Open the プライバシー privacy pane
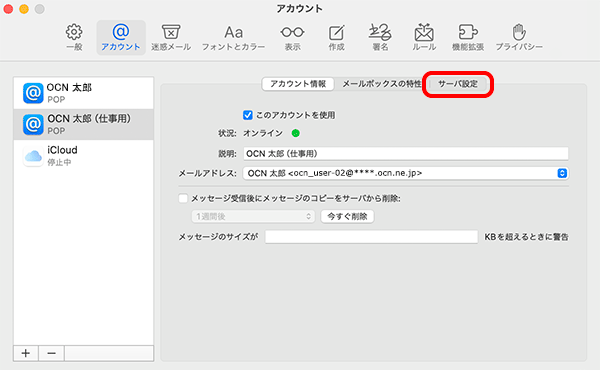600x370 pixels. pyautogui.click(x=519, y=37)
